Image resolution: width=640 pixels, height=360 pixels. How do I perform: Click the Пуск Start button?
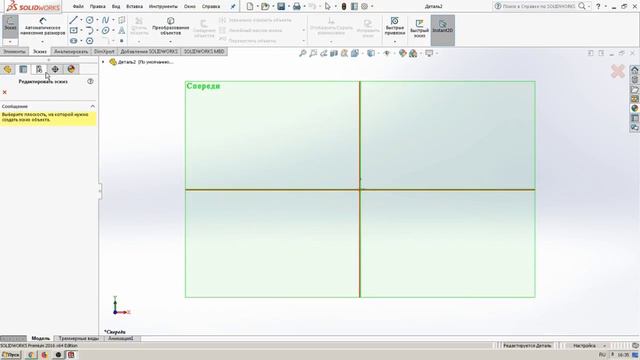[x=11, y=355]
